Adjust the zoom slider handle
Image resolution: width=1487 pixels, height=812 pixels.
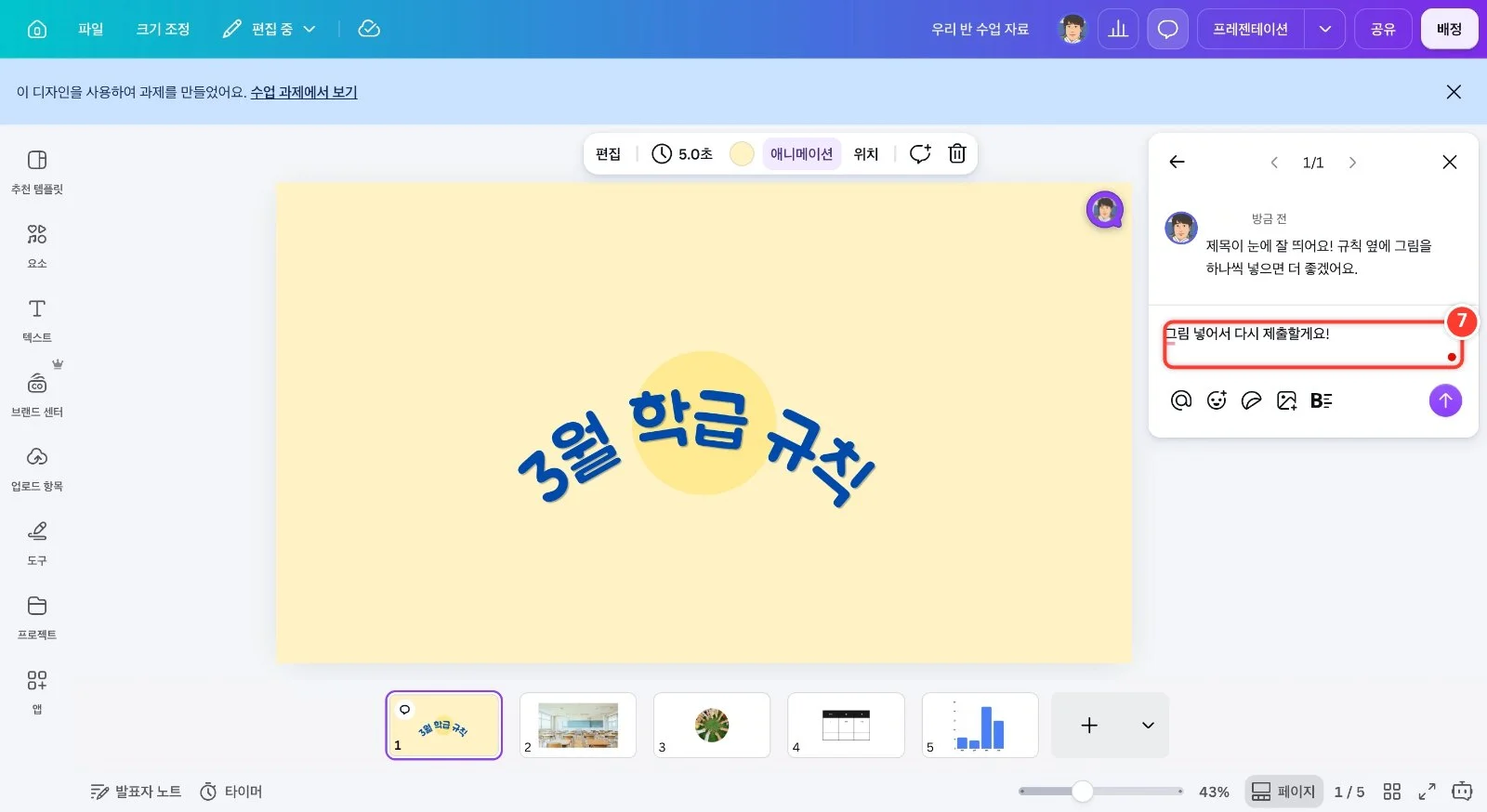click(1082, 792)
